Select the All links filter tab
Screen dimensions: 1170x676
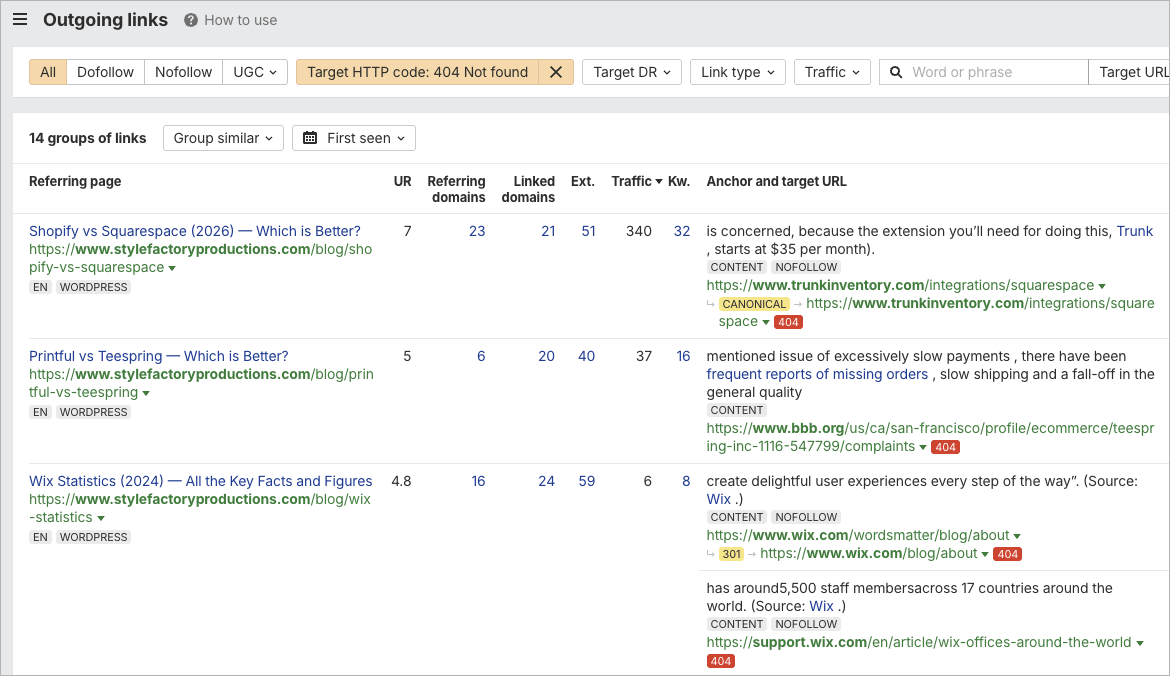(x=47, y=71)
